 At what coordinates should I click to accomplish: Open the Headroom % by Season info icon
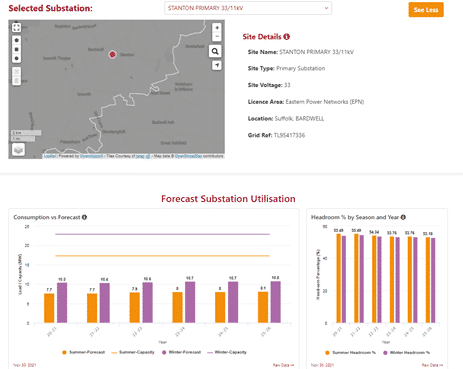pyautogui.click(x=403, y=217)
